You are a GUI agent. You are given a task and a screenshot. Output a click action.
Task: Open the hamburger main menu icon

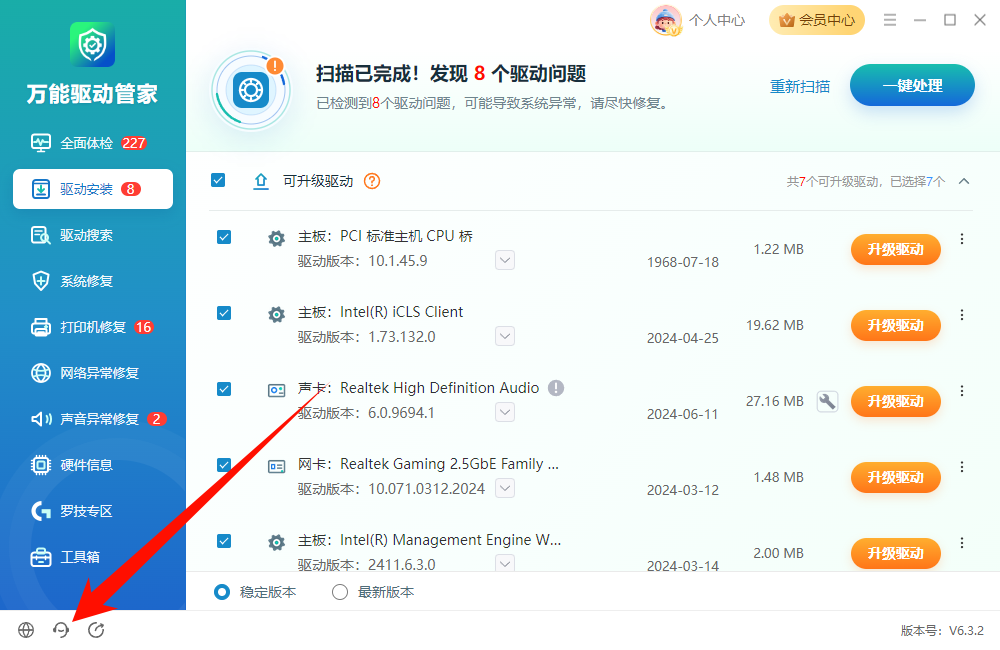point(890,20)
